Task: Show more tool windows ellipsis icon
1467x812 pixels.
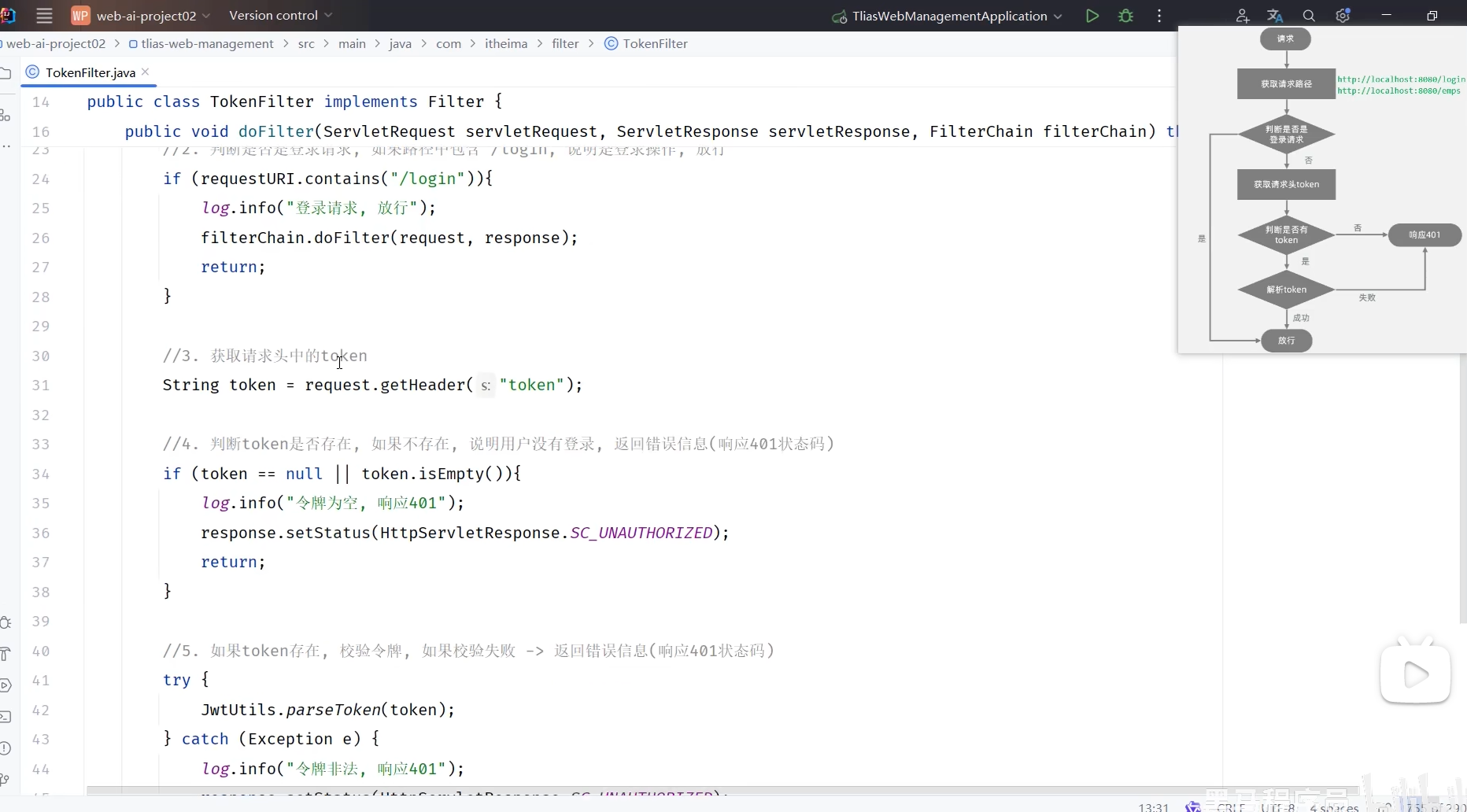Action: [6, 146]
